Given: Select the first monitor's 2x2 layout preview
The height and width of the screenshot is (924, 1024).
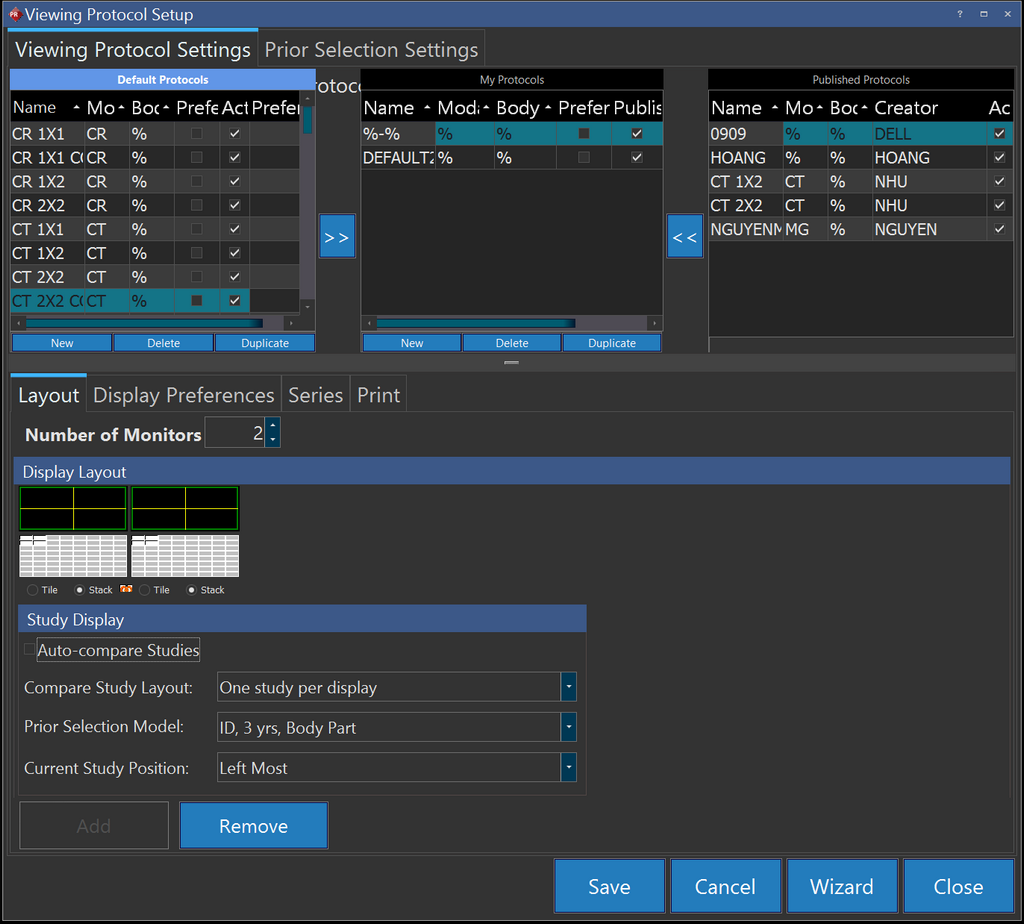Looking at the screenshot, I should 73,509.
